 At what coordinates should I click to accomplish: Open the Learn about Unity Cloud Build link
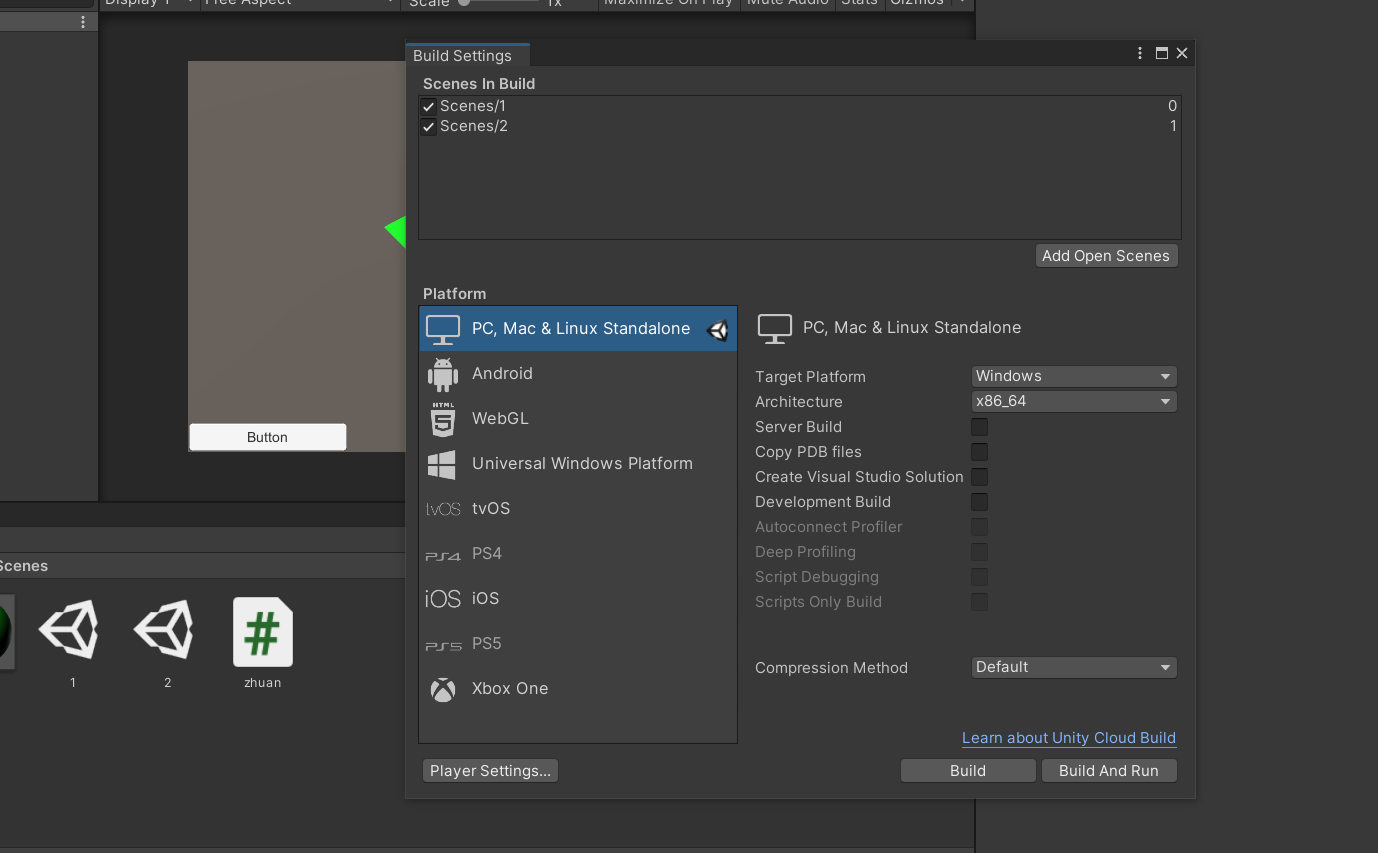pos(1069,738)
